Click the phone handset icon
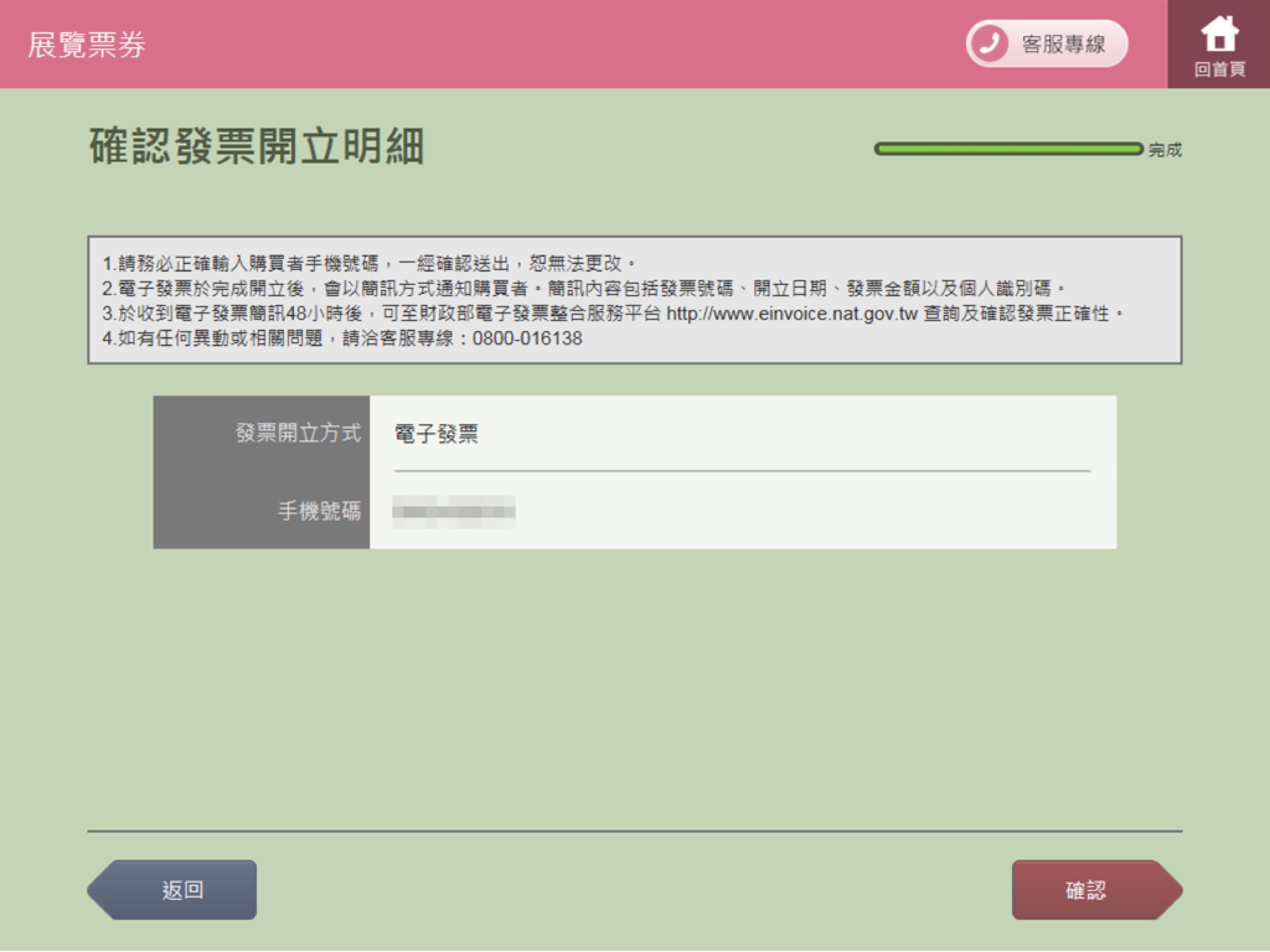The image size is (1270, 952). pos(989,43)
